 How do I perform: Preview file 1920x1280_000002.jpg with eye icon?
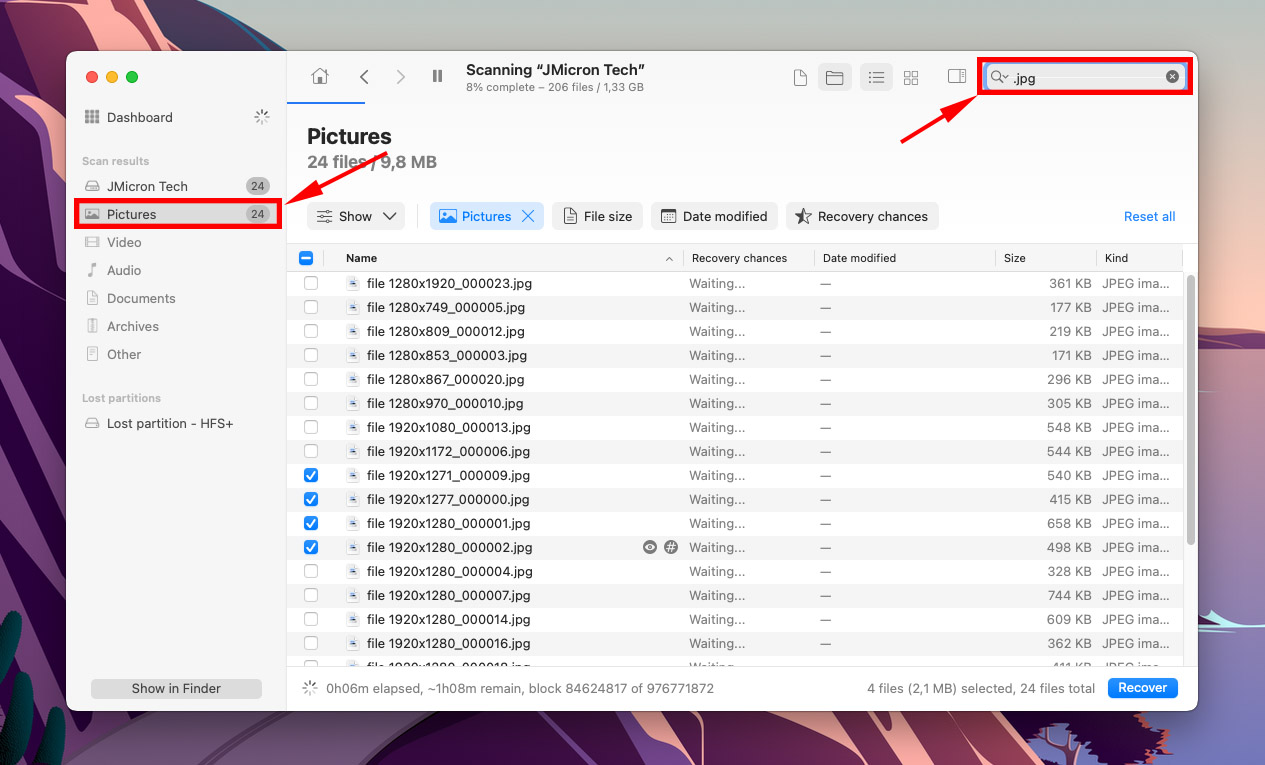coord(649,547)
